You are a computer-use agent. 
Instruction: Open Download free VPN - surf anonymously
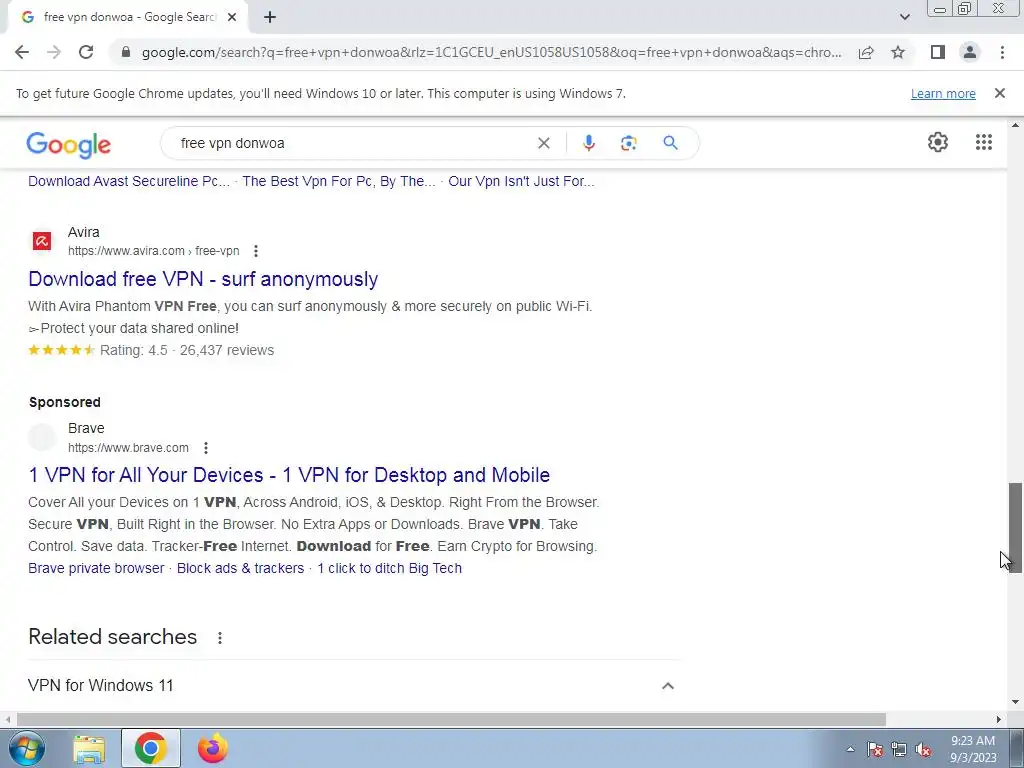coord(203,279)
